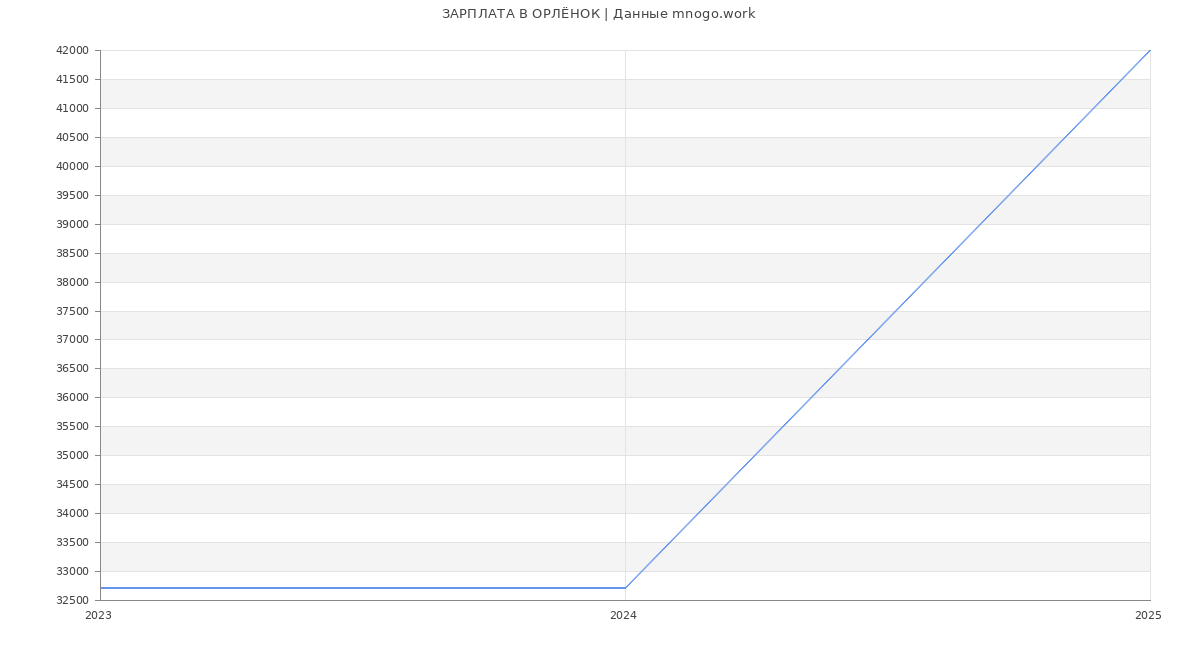Click the 33000 y-axis value
Image resolution: width=1200 pixels, height=650 pixels.
[x=72, y=572]
